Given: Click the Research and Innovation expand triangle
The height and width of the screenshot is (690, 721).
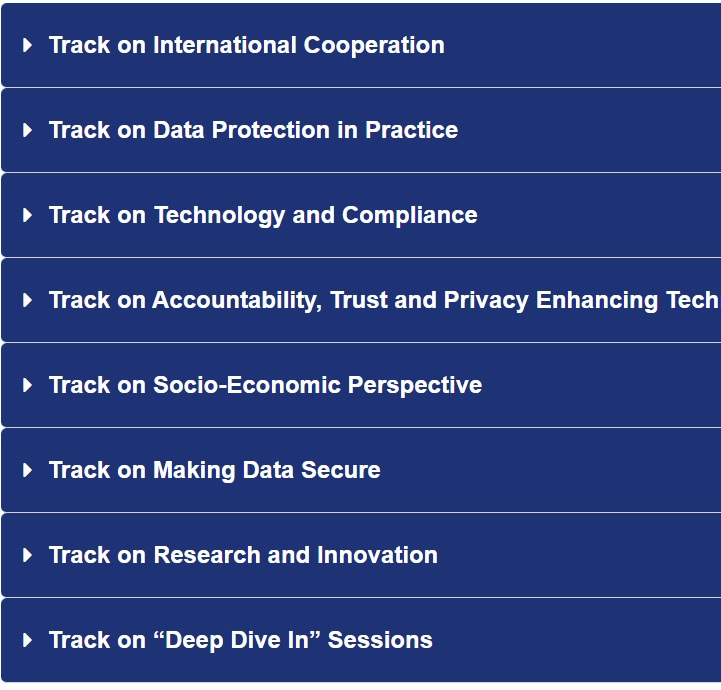Looking at the screenshot, I should coord(28,555).
